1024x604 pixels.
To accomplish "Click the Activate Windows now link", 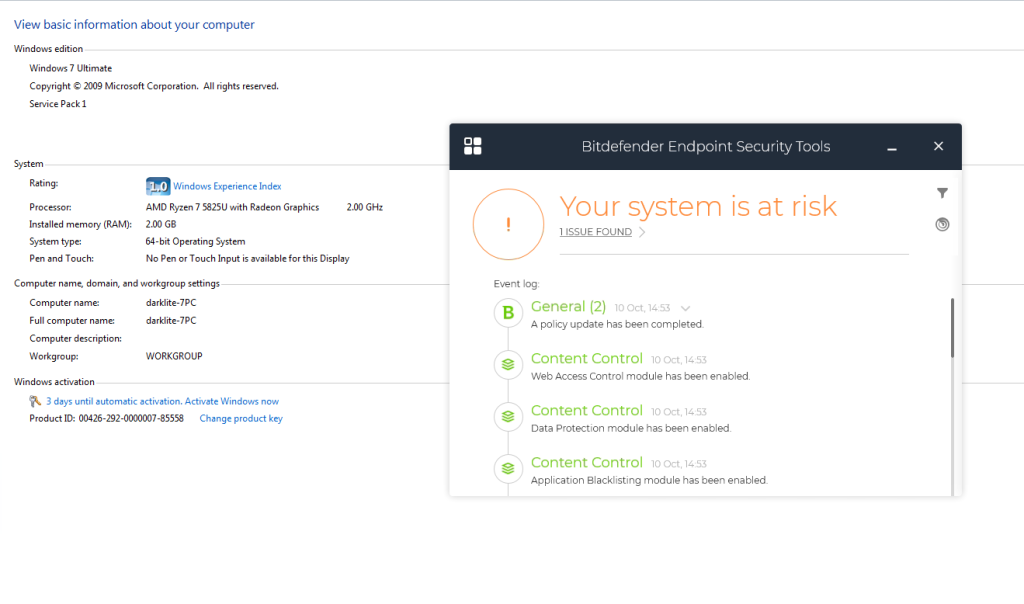I will coord(162,401).
